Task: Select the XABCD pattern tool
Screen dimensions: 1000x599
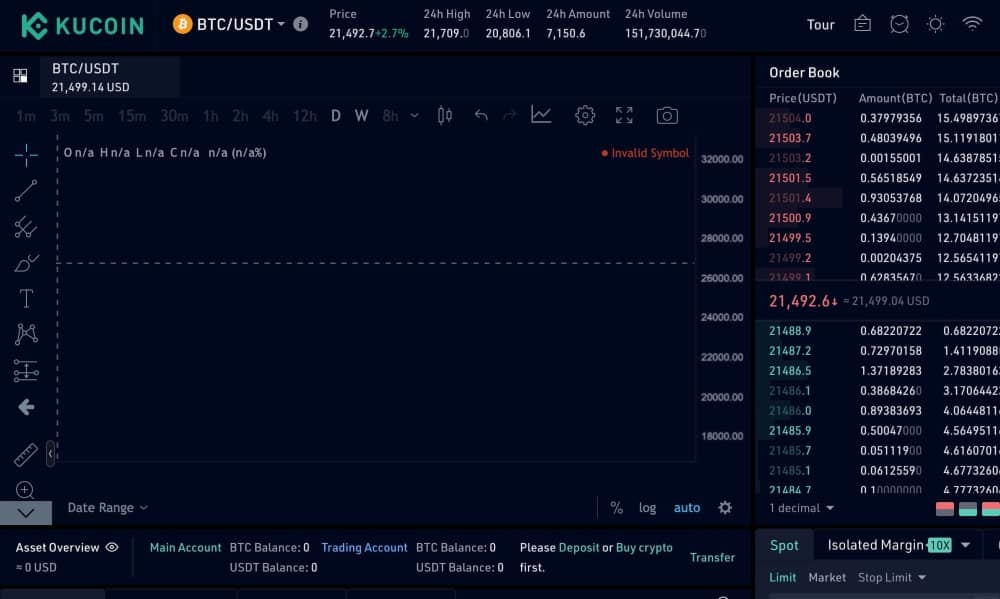Action: [26, 334]
